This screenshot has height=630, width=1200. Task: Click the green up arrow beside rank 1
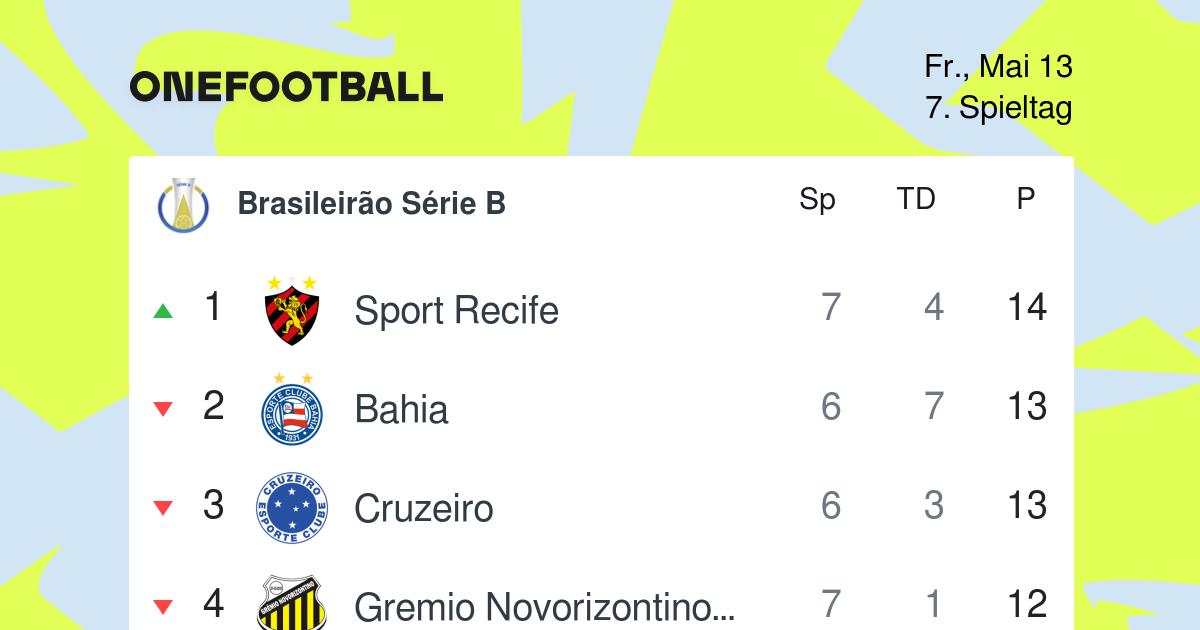click(163, 311)
